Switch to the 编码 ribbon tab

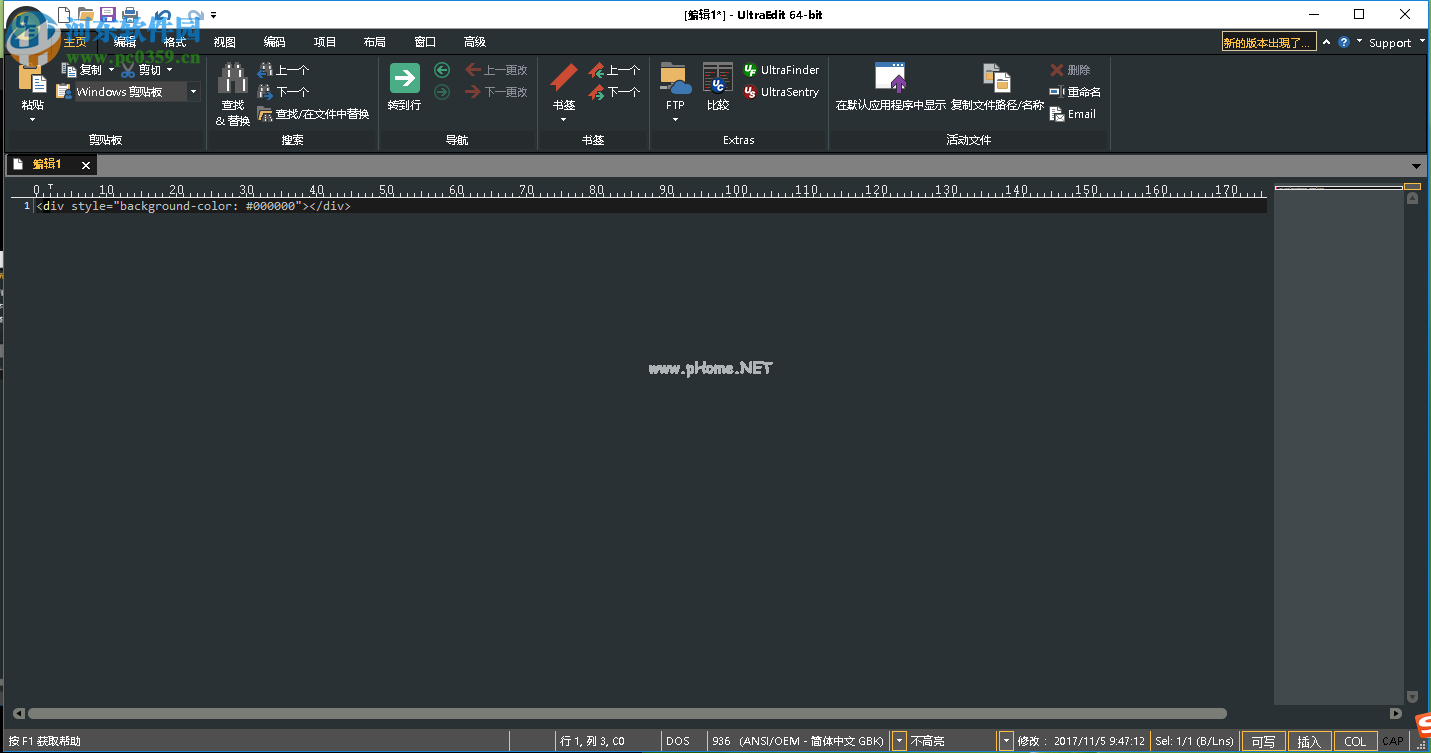[274, 42]
